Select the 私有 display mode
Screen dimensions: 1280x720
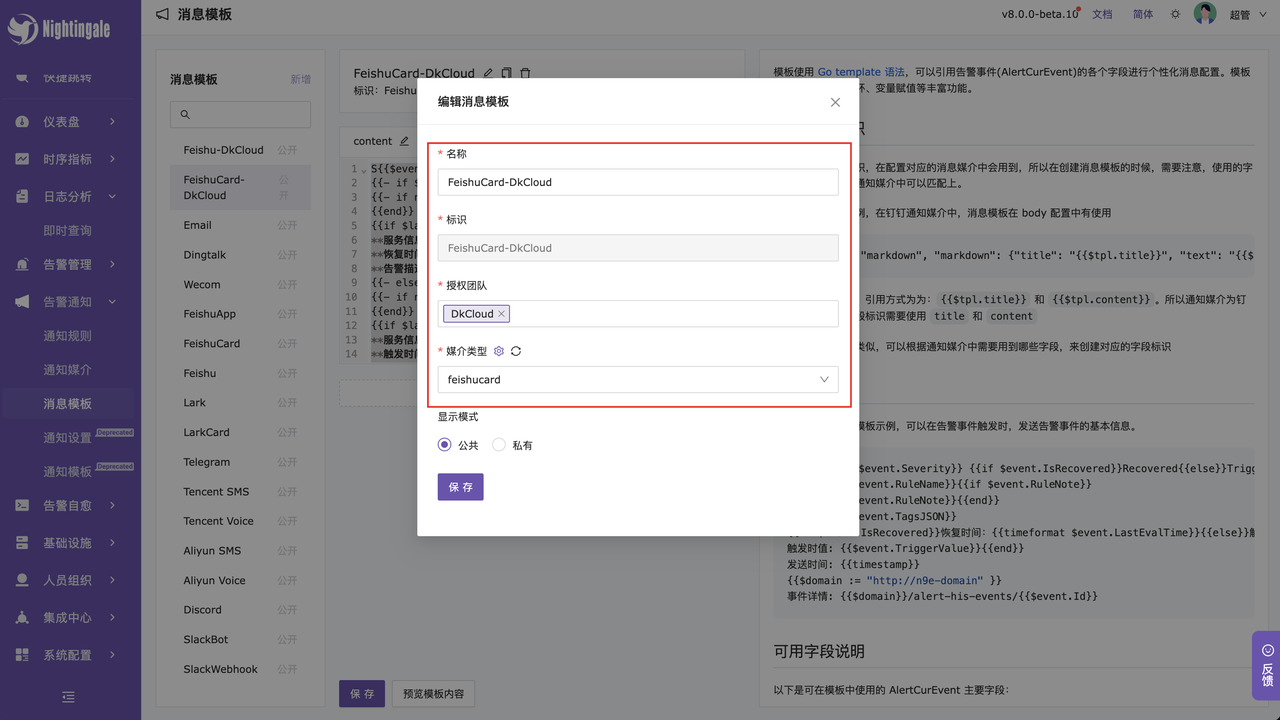point(499,445)
